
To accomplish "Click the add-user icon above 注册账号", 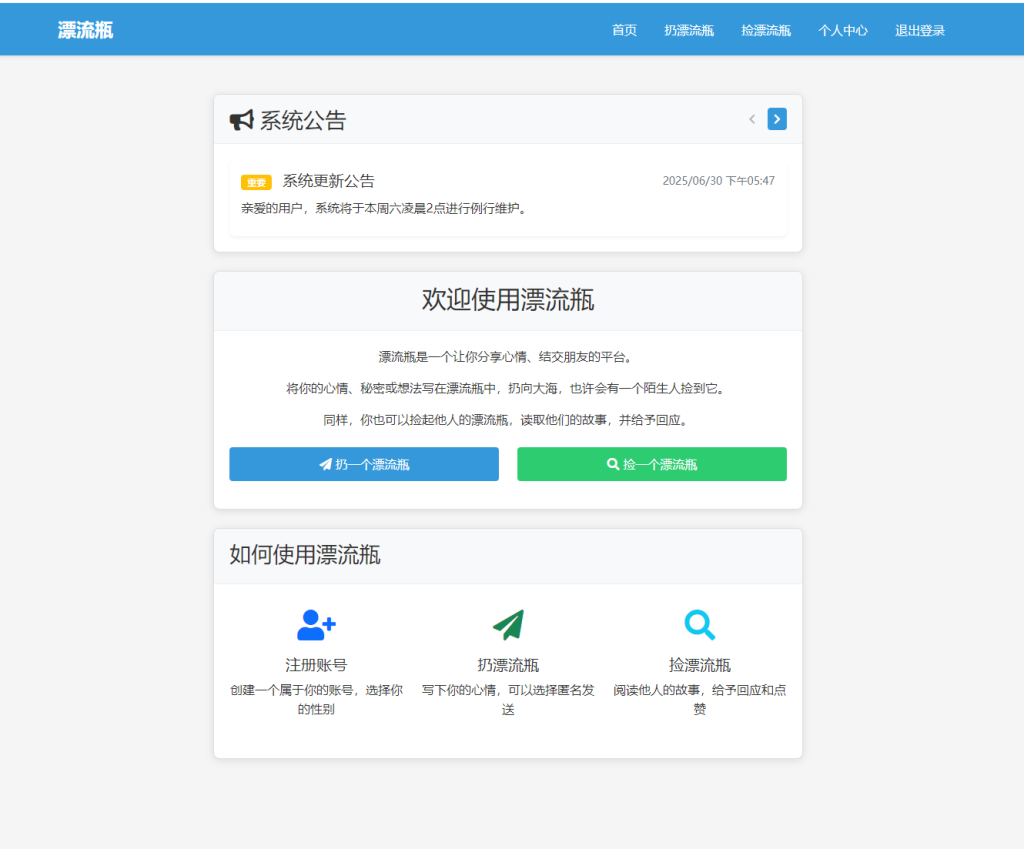I will point(316,623).
